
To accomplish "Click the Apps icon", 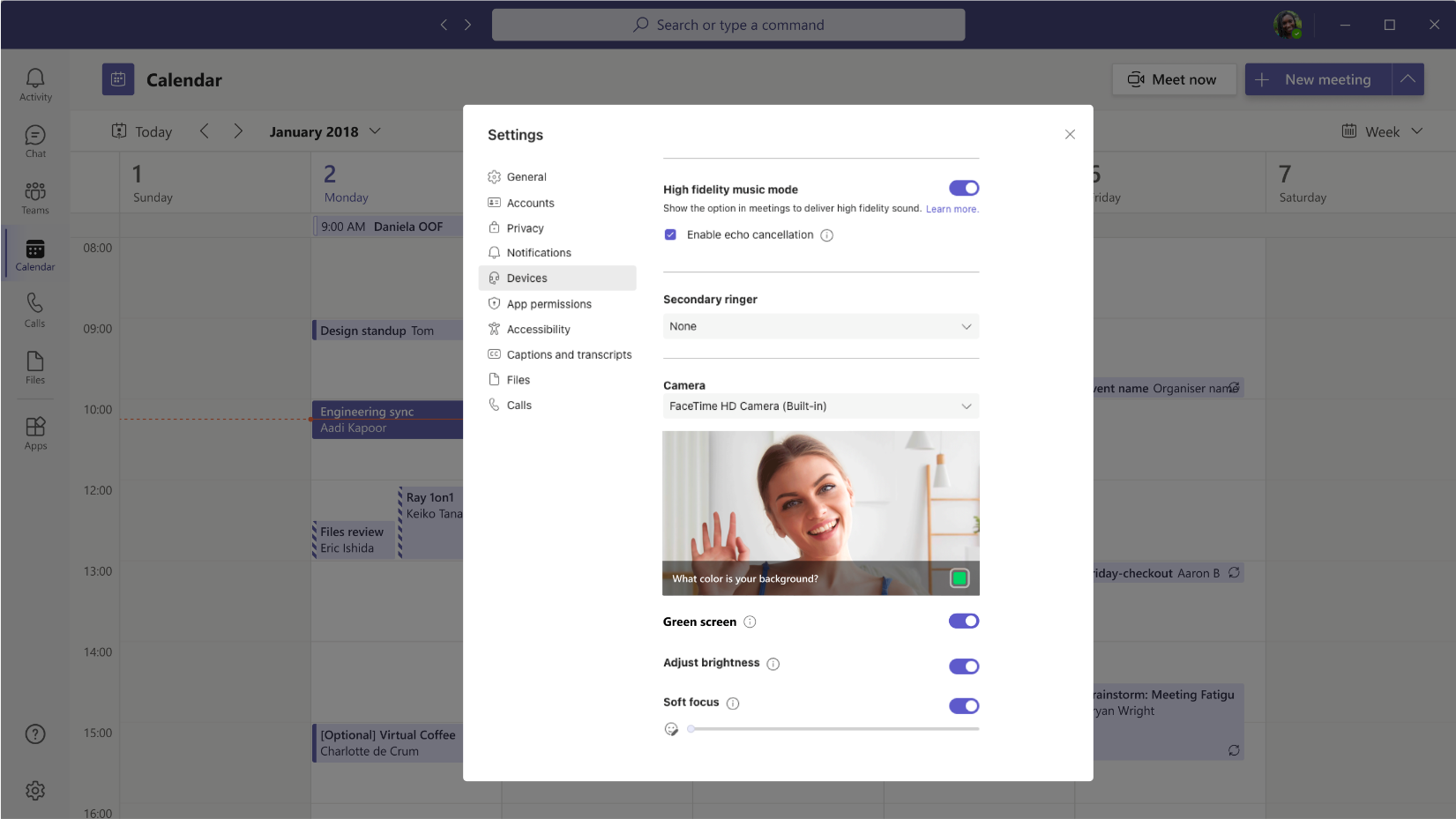I will [34, 431].
